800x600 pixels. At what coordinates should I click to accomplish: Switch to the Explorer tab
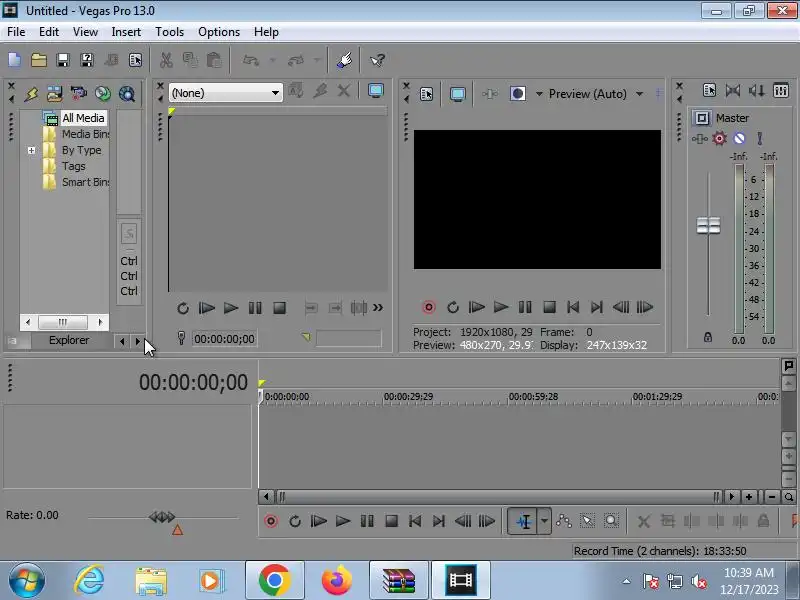point(69,340)
